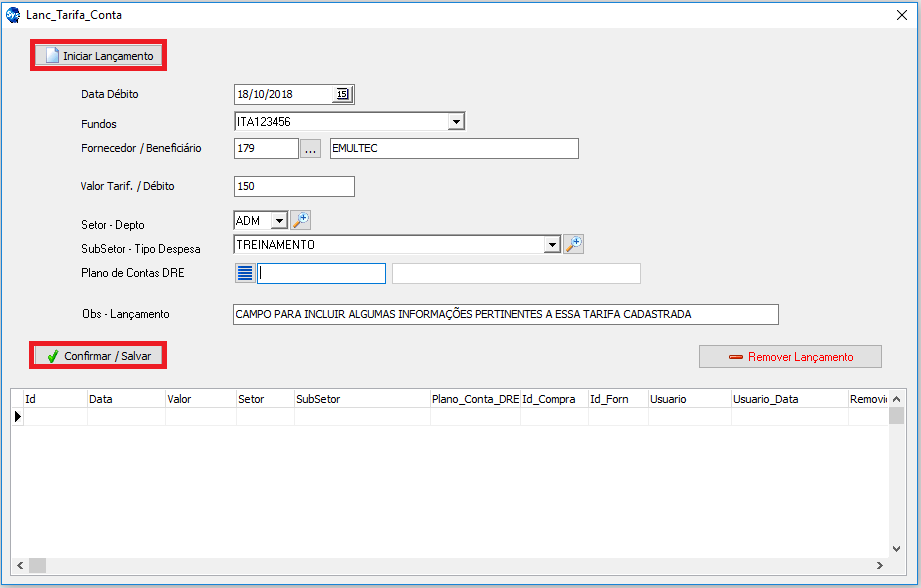Viewport: 921px width, 588px height.
Task: Open Plano de Contas DRE list icon
Action: click(x=245, y=274)
